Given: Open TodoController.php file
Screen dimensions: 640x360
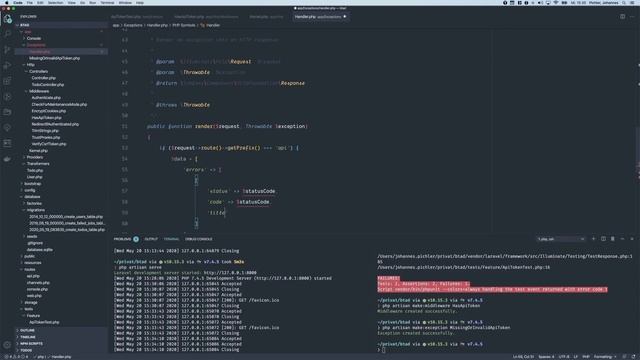Looking at the screenshot, I should [48, 84].
